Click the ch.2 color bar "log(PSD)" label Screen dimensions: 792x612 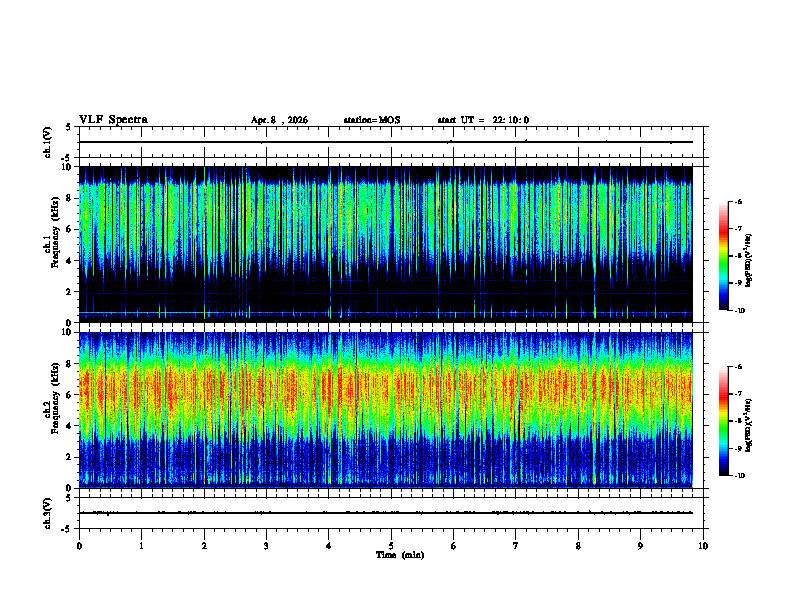click(x=749, y=425)
